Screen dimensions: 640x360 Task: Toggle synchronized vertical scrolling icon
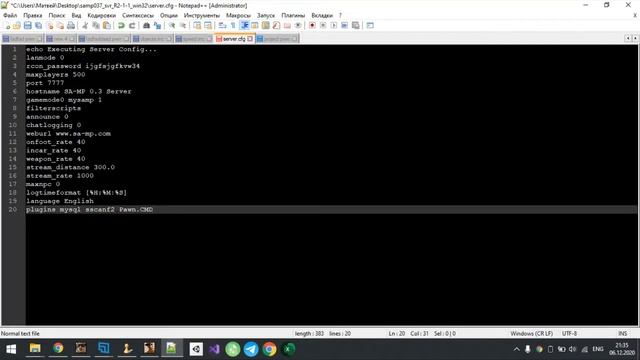click(197, 25)
